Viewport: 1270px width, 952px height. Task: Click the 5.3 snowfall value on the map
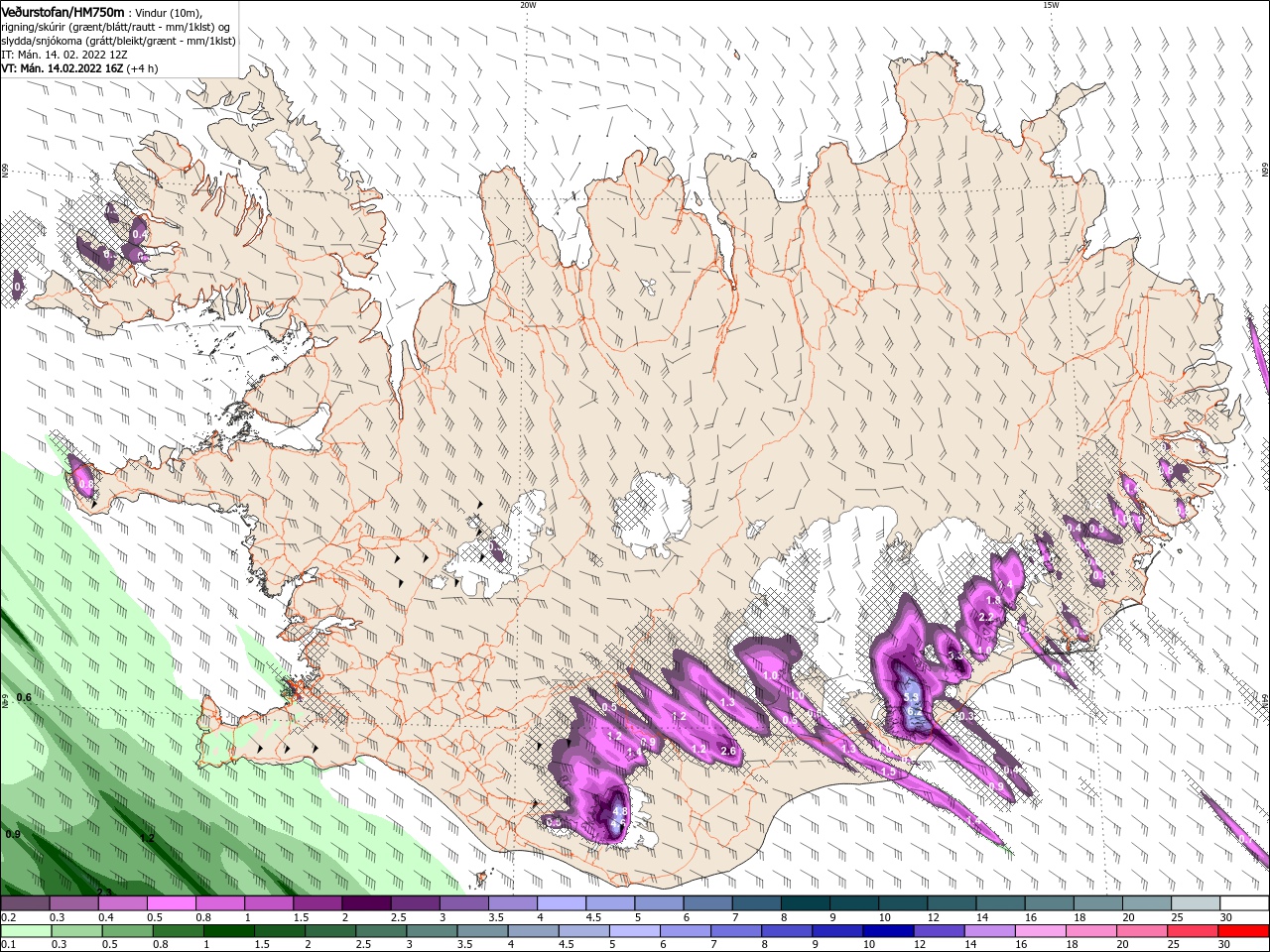click(x=911, y=697)
